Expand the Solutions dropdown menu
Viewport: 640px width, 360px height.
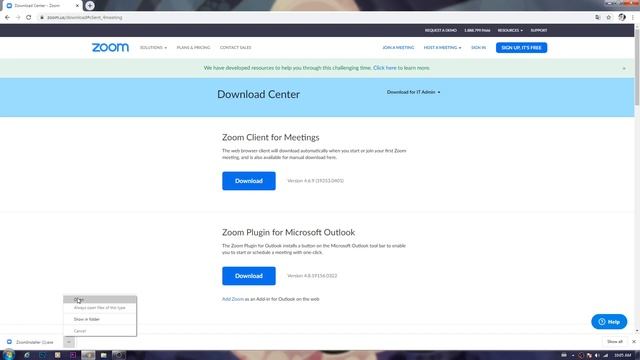coord(153,48)
